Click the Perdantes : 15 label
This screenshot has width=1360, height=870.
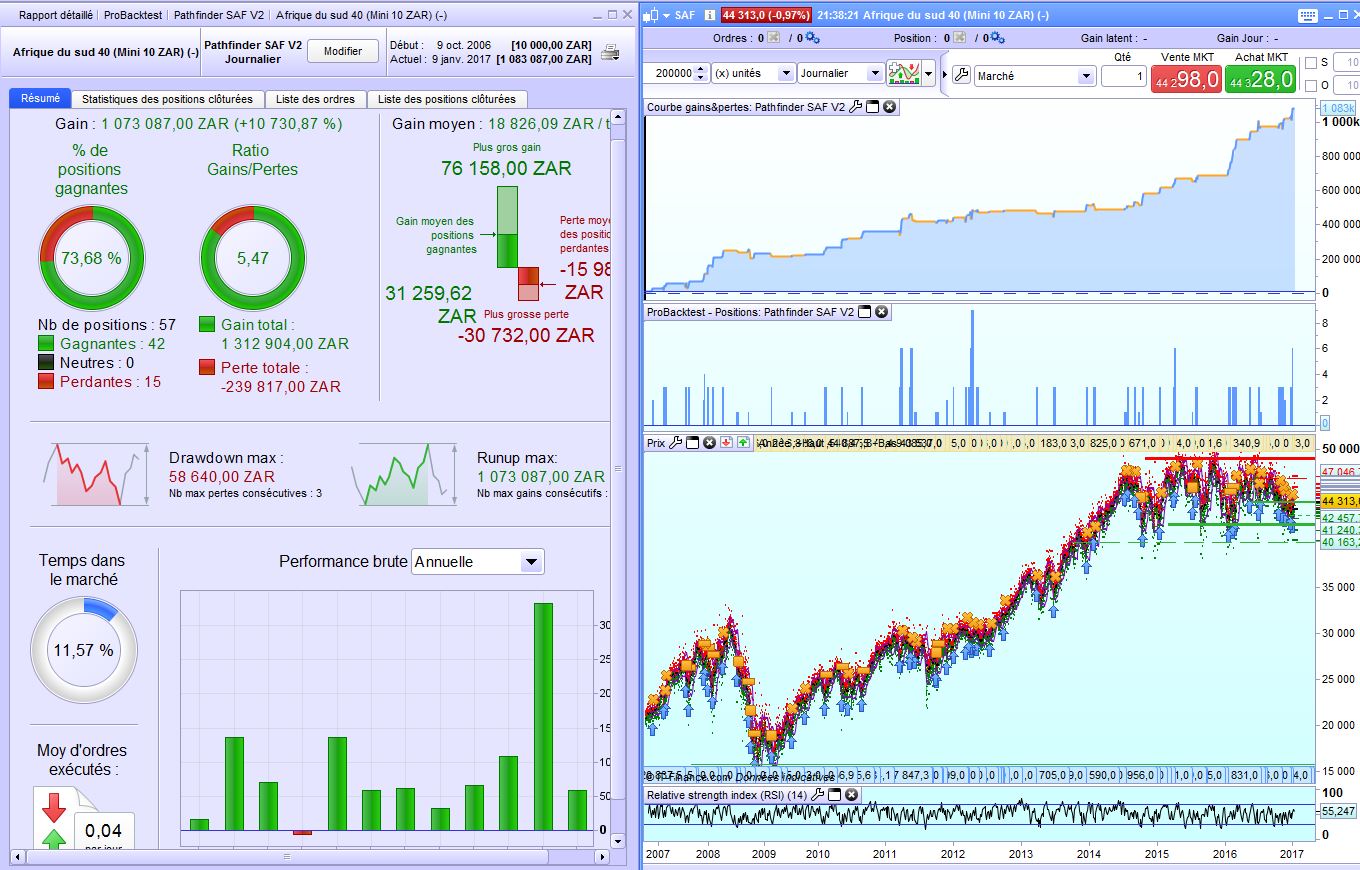(x=110, y=382)
